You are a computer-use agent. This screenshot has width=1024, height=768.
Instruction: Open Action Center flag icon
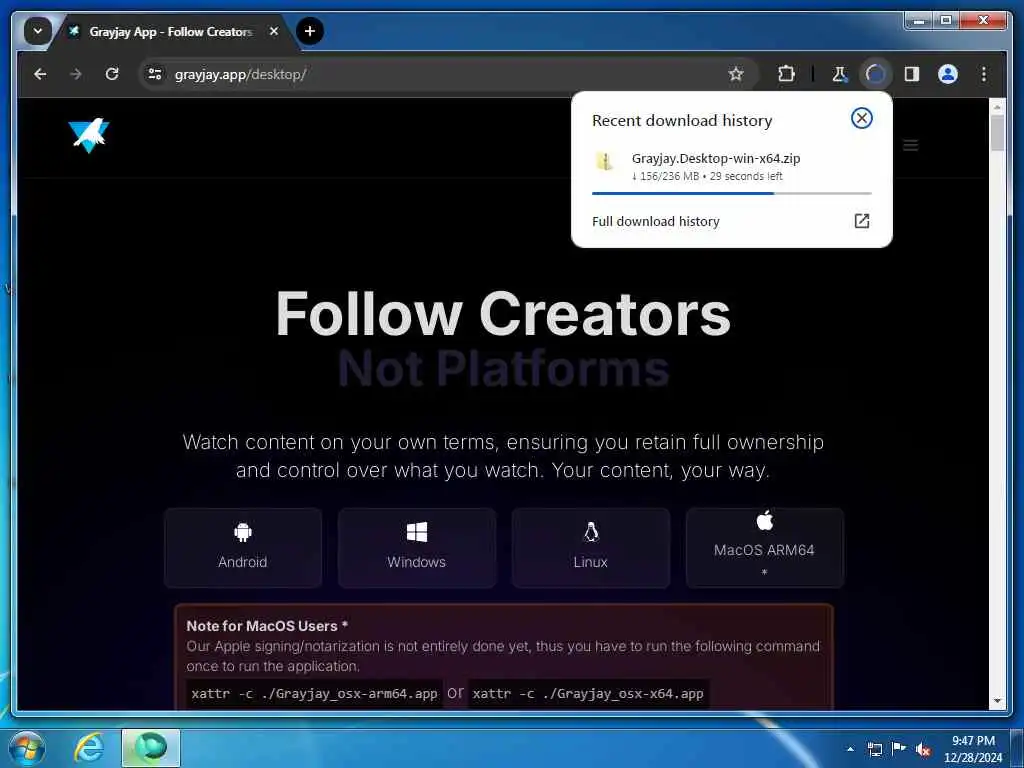tap(899, 748)
